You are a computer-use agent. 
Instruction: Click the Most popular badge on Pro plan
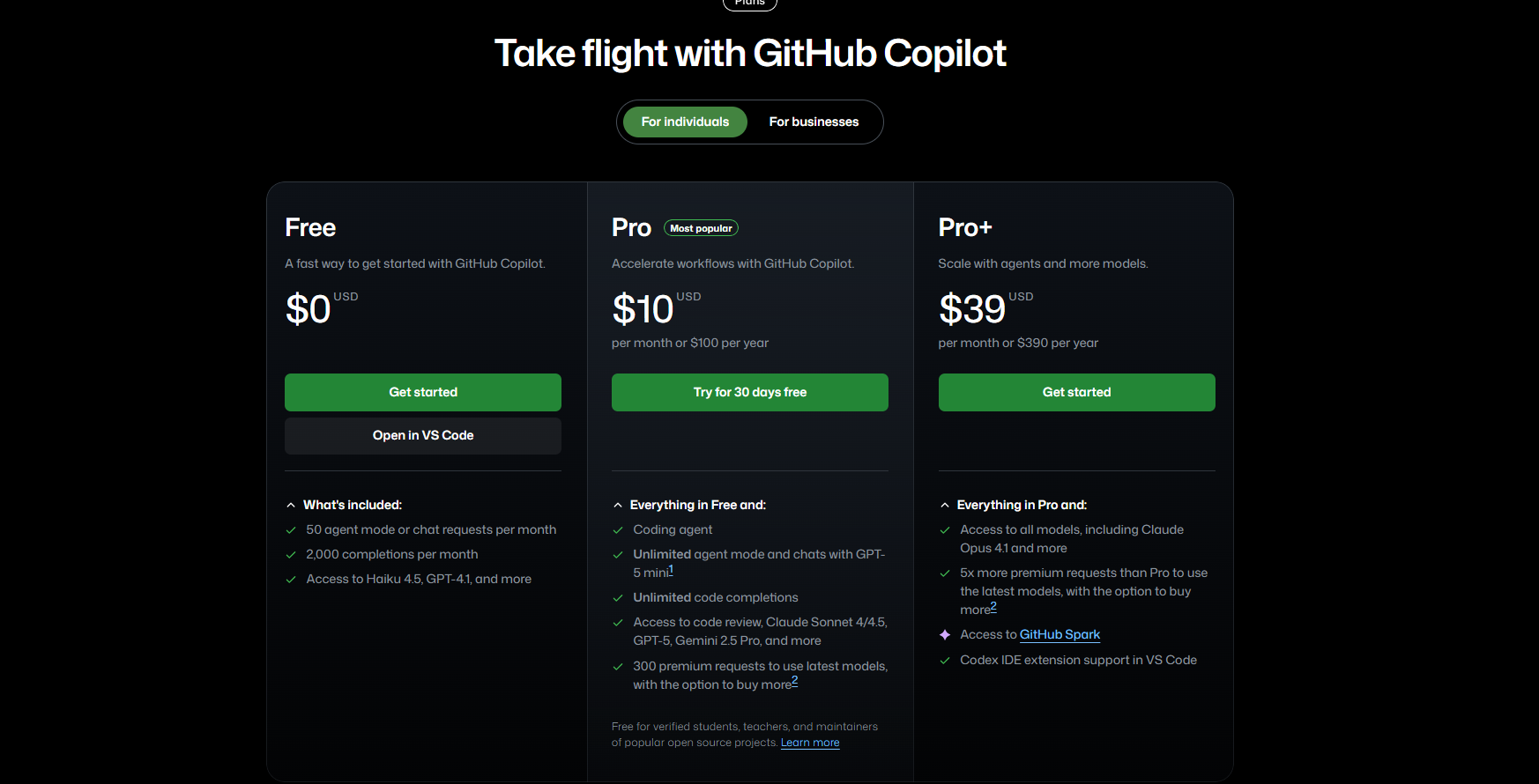701,227
